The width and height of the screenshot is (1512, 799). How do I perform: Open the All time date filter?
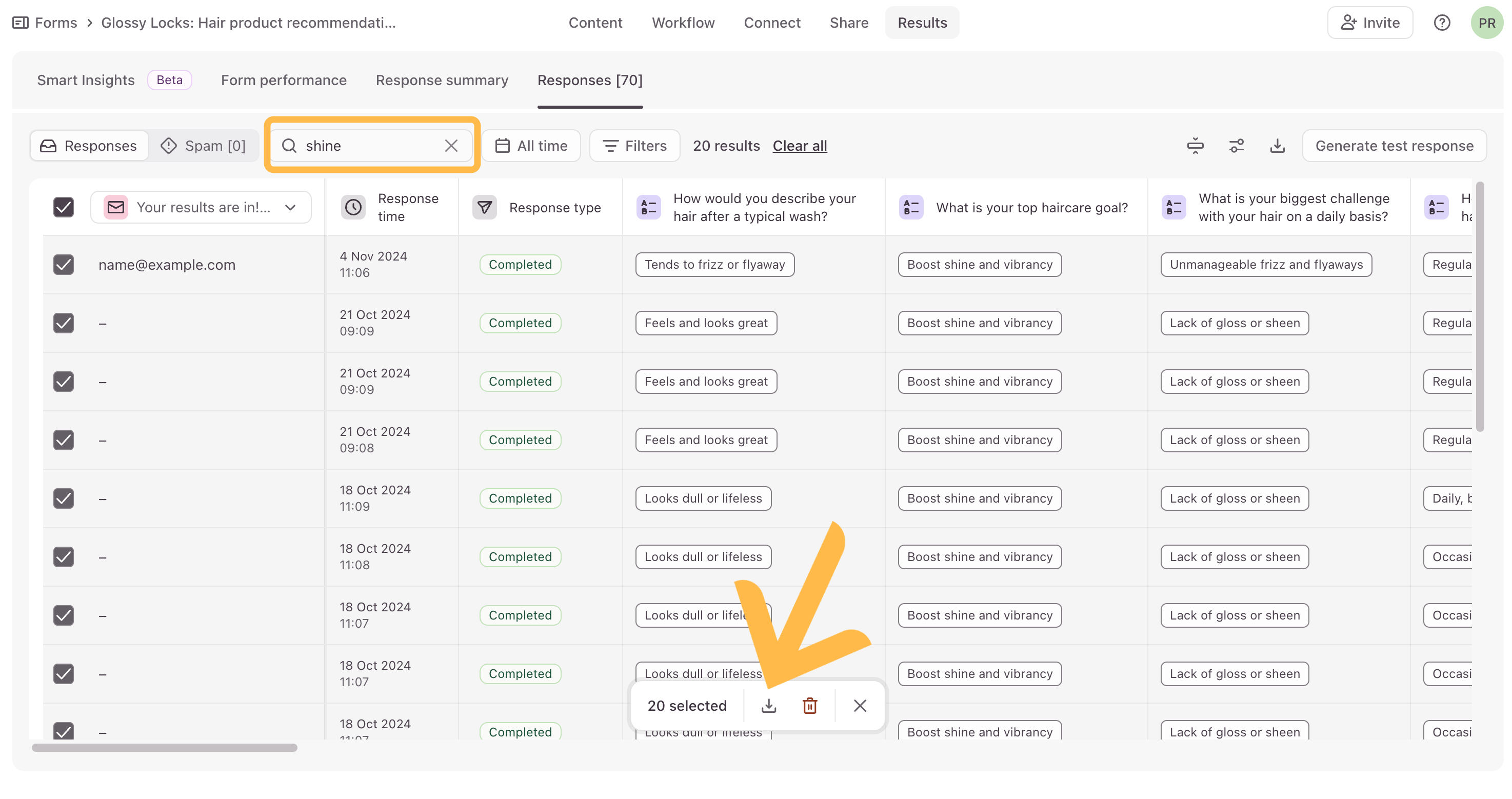click(x=531, y=146)
